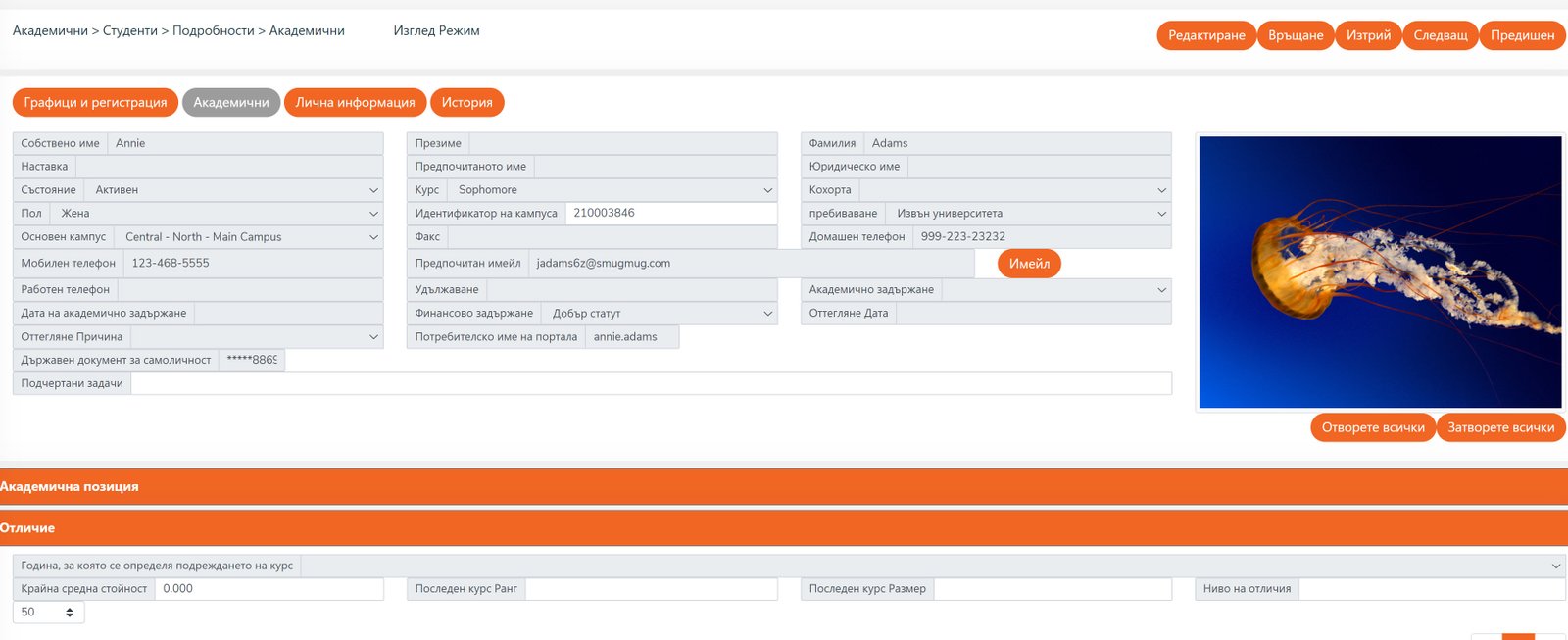
Task: Click Отворете всички to expand sections
Action: coord(1372,427)
